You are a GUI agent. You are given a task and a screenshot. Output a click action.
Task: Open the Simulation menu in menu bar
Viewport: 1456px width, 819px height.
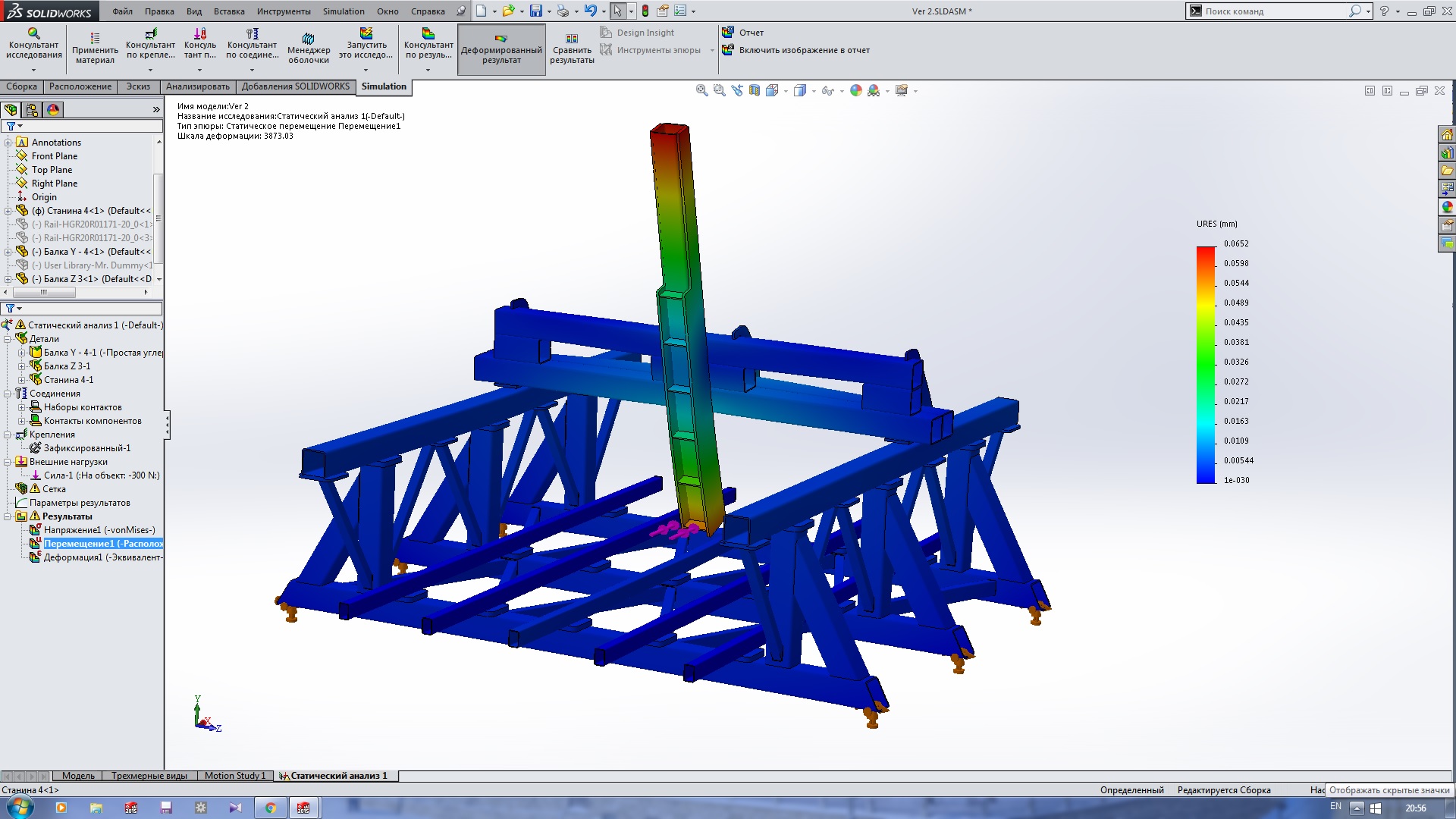click(x=343, y=11)
